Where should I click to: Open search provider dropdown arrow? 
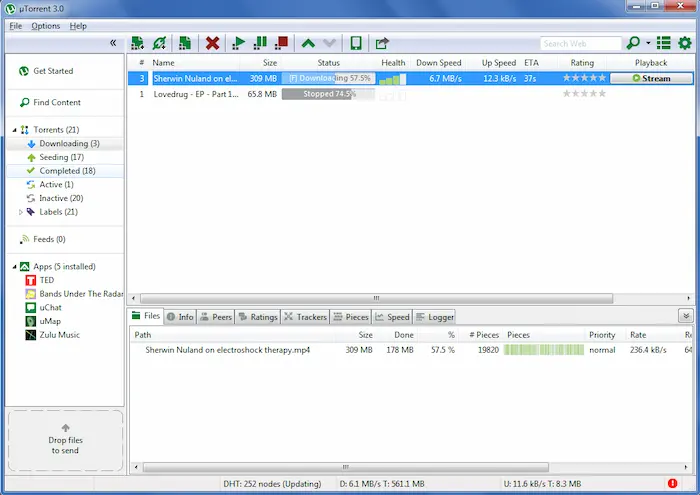648,43
